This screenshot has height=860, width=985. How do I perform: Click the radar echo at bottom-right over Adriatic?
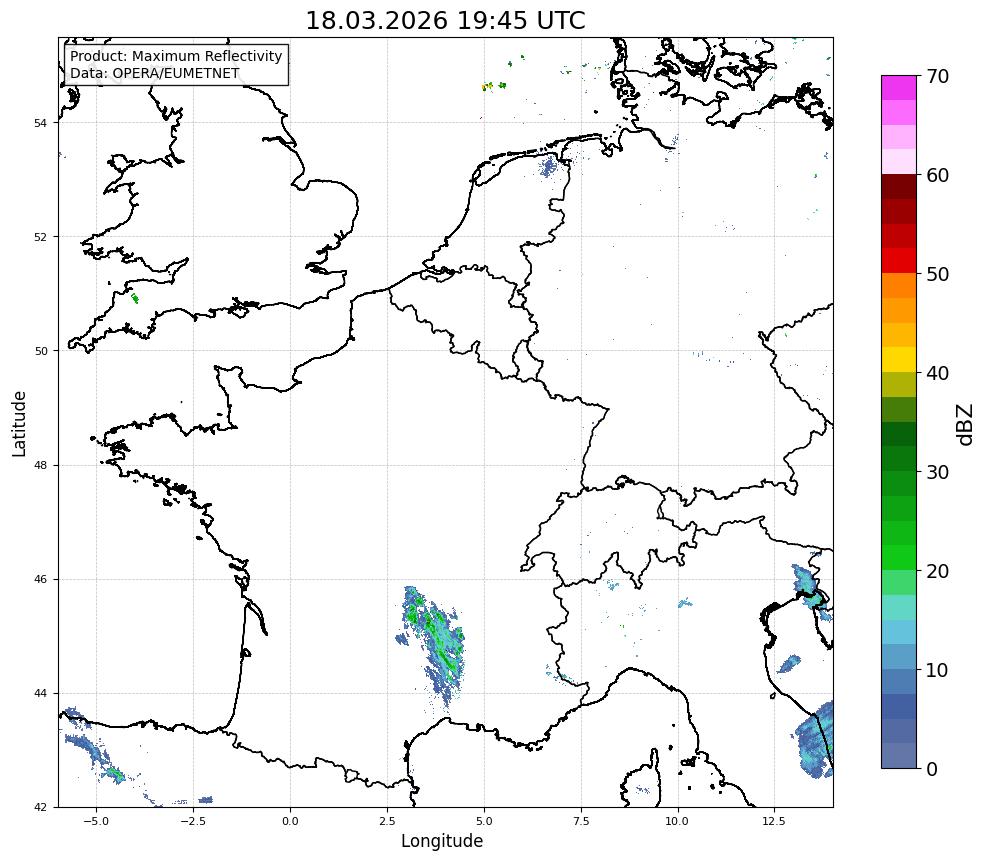[815, 741]
